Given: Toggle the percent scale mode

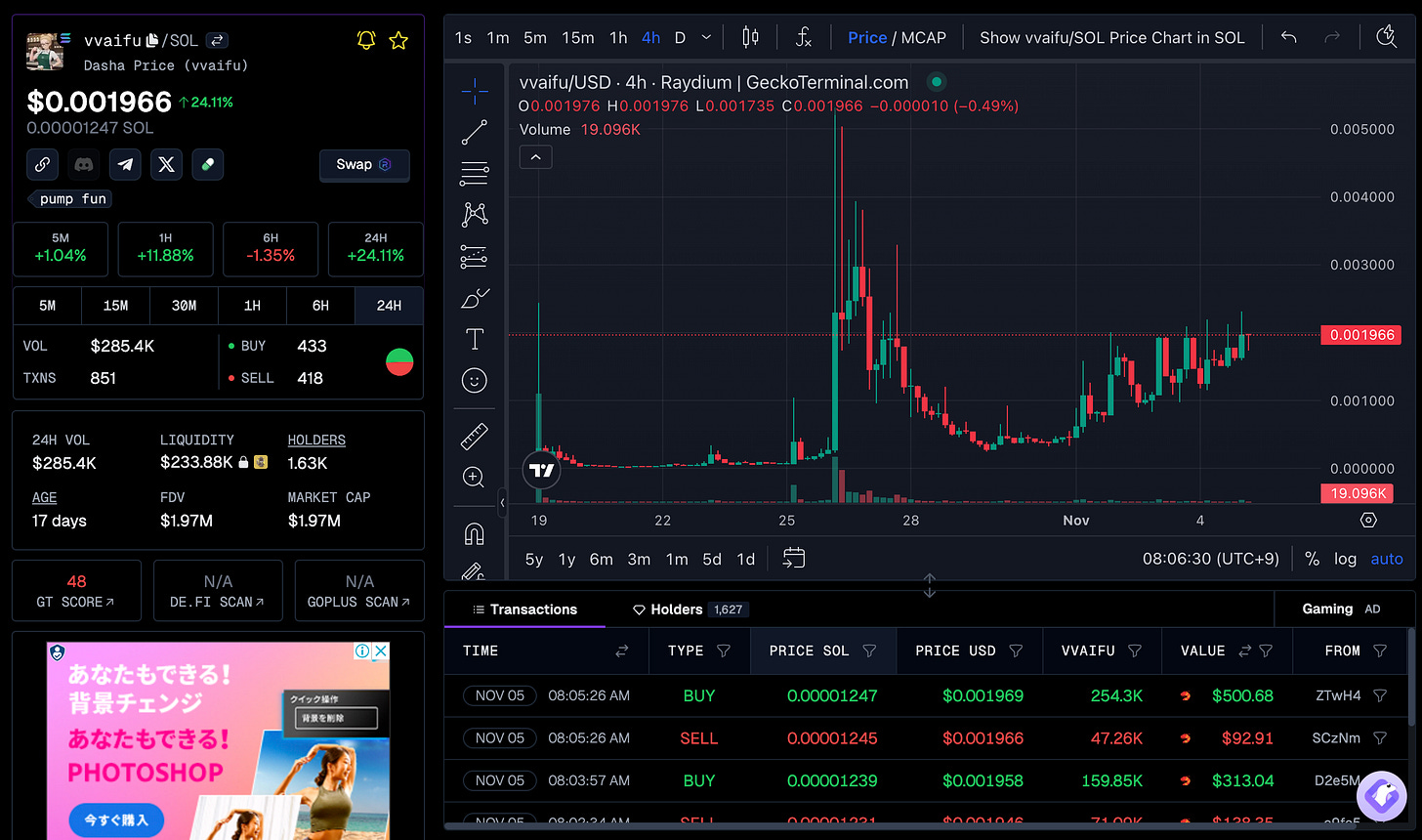Looking at the screenshot, I should 1312,559.
